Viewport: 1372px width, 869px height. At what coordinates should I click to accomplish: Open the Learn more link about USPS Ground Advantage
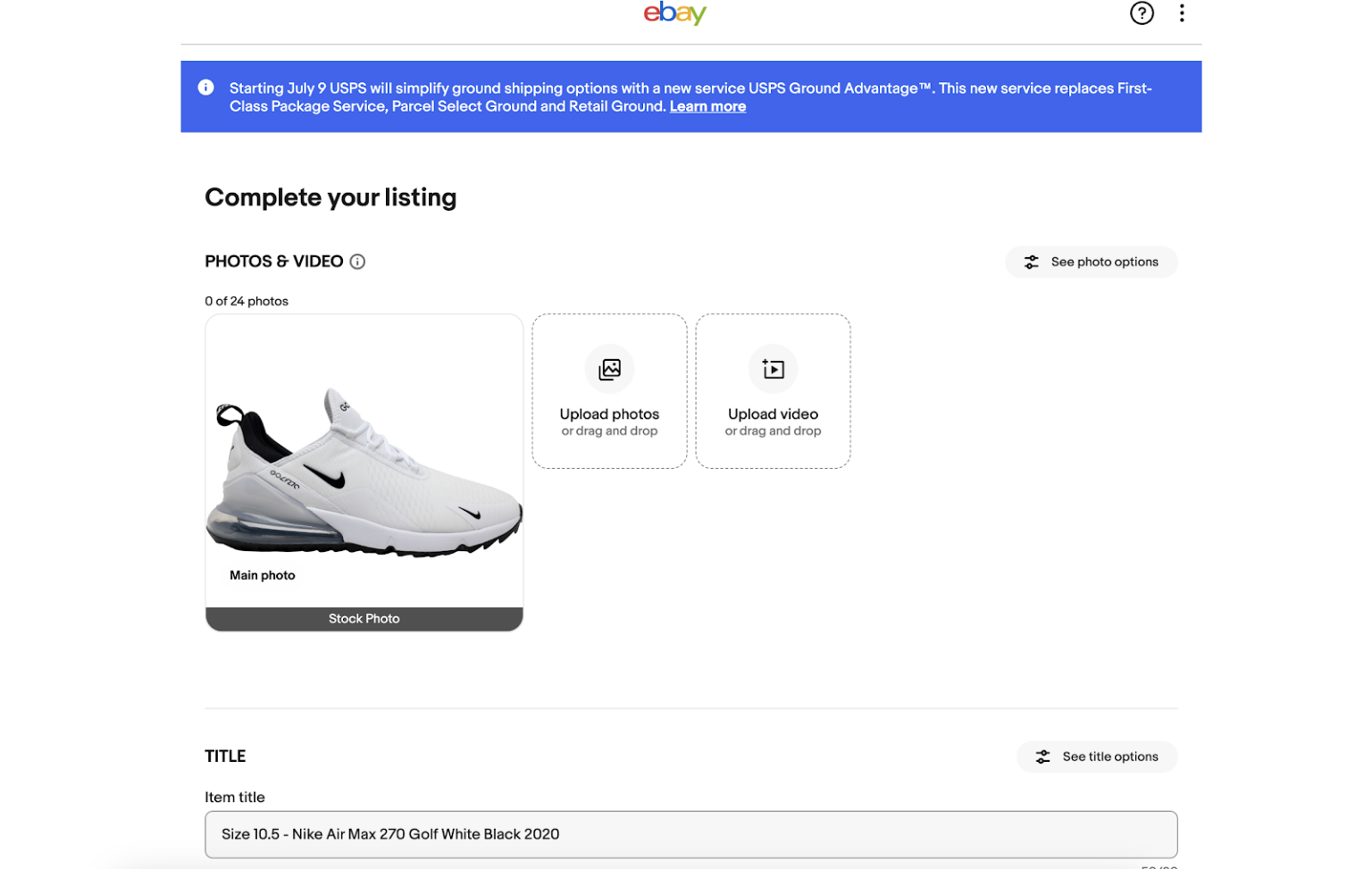tap(707, 105)
